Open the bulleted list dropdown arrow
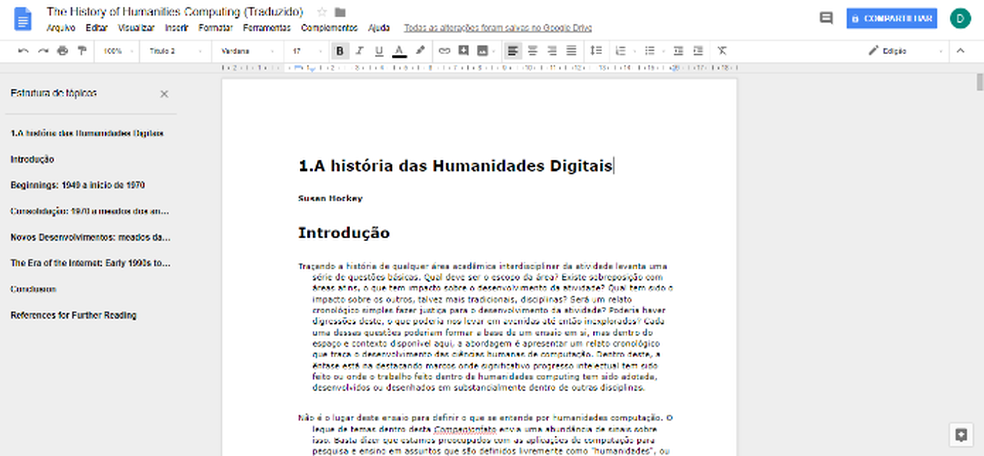The width and height of the screenshot is (984, 456). click(663, 51)
